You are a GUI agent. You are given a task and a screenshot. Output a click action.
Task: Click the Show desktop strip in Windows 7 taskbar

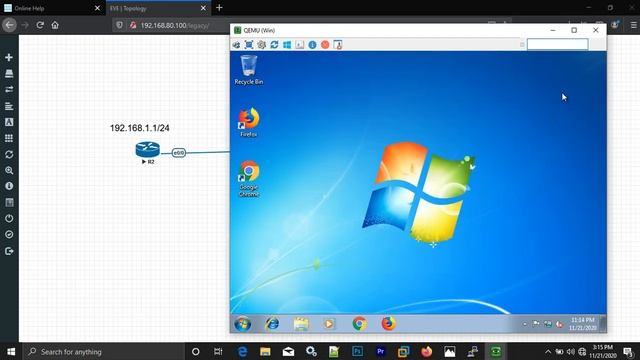(603, 324)
